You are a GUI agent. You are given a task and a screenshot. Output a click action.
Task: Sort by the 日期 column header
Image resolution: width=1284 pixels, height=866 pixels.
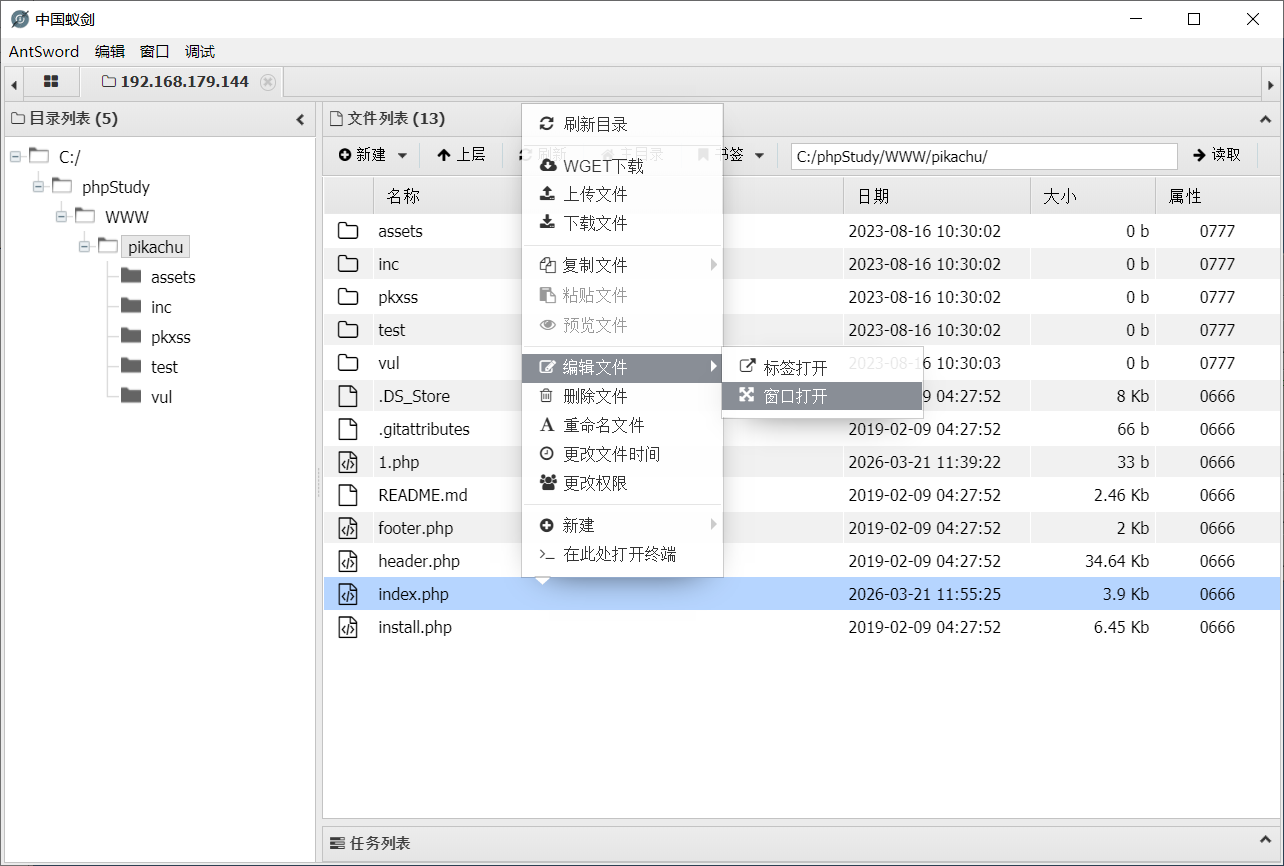click(937, 196)
